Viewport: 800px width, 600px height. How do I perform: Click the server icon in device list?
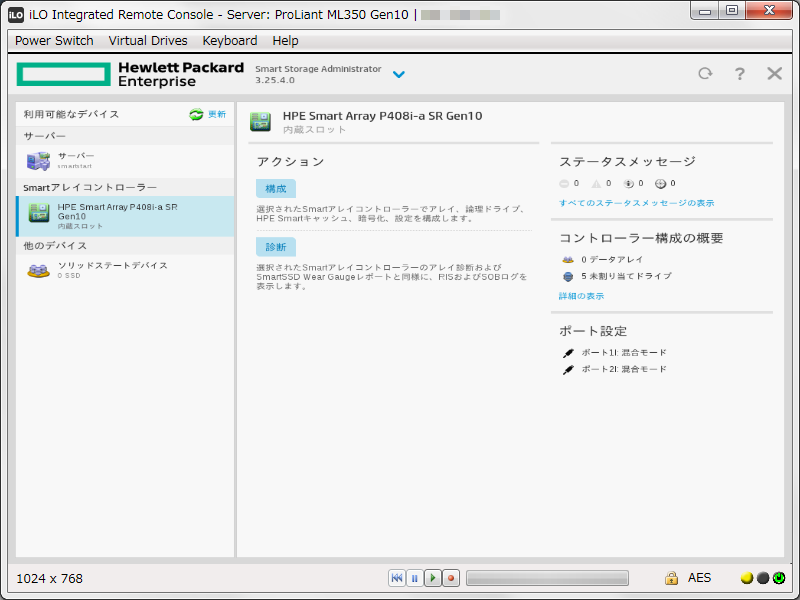coord(38,161)
